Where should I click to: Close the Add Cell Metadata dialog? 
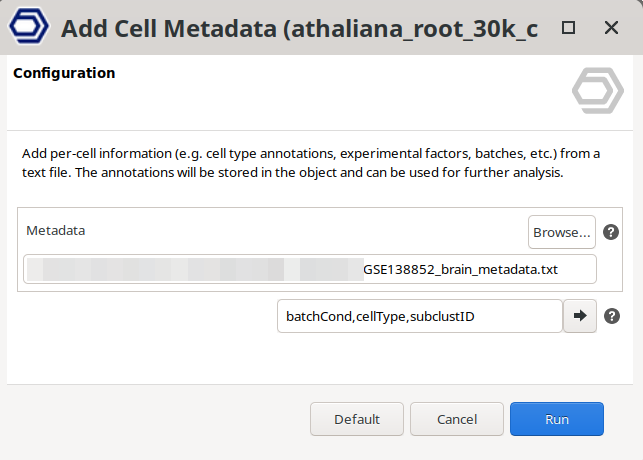point(612,28)
